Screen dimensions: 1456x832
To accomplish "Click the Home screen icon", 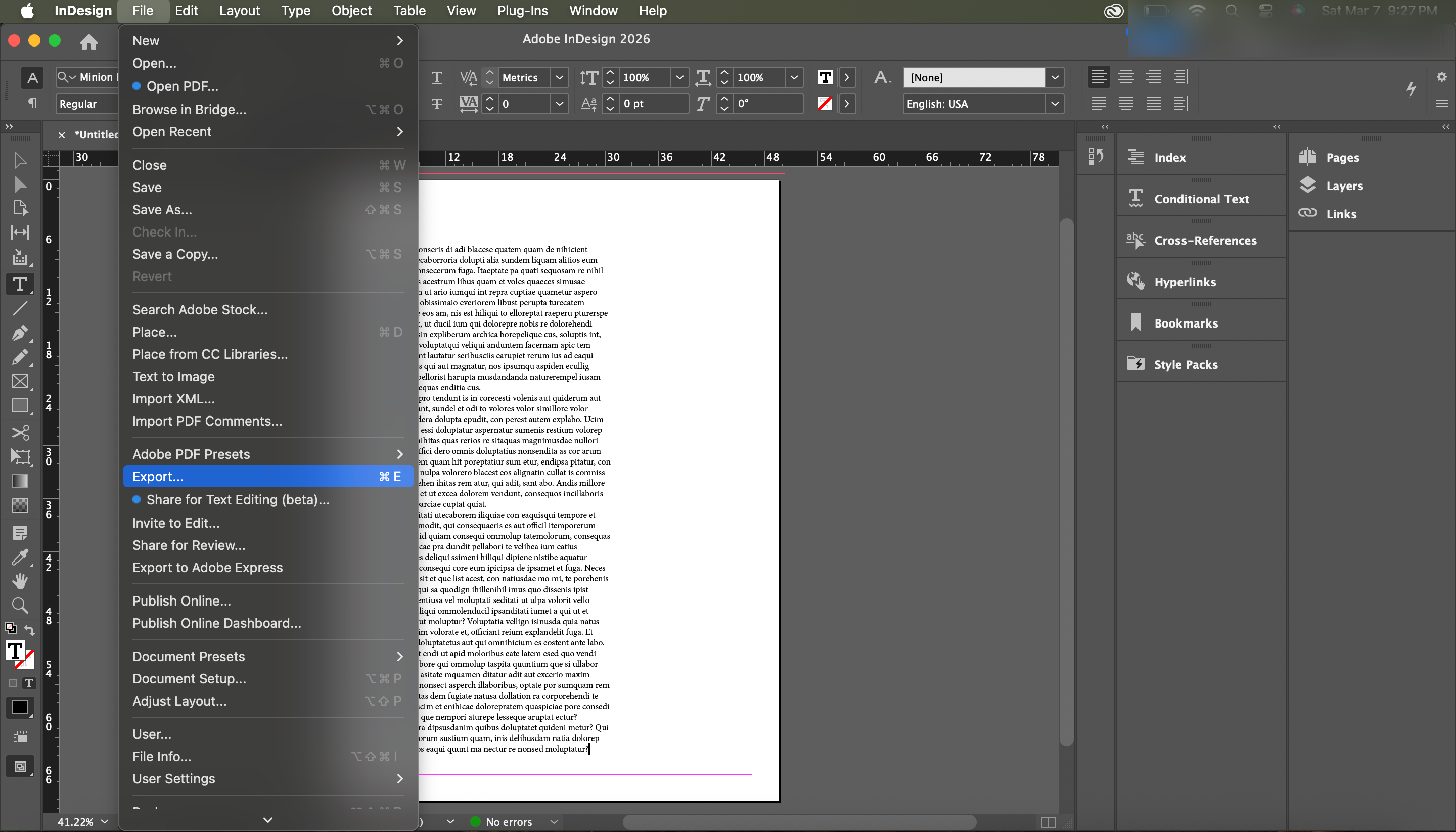I will coord(88,41).
